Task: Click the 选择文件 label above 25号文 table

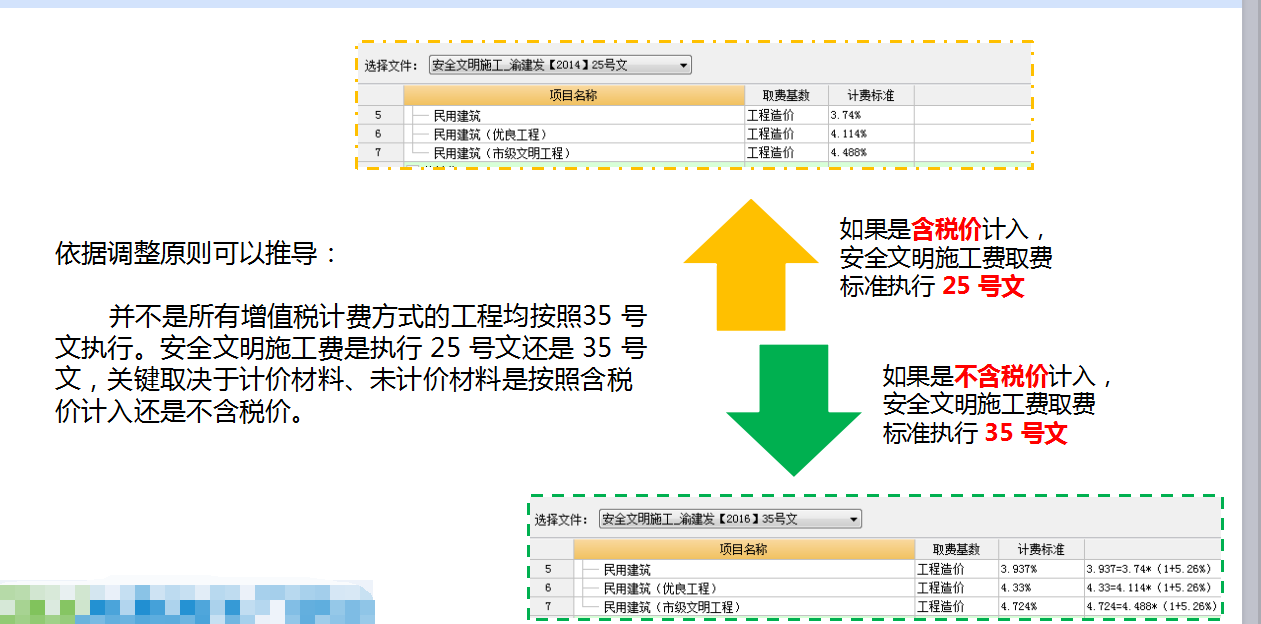Action: (391, 66)
